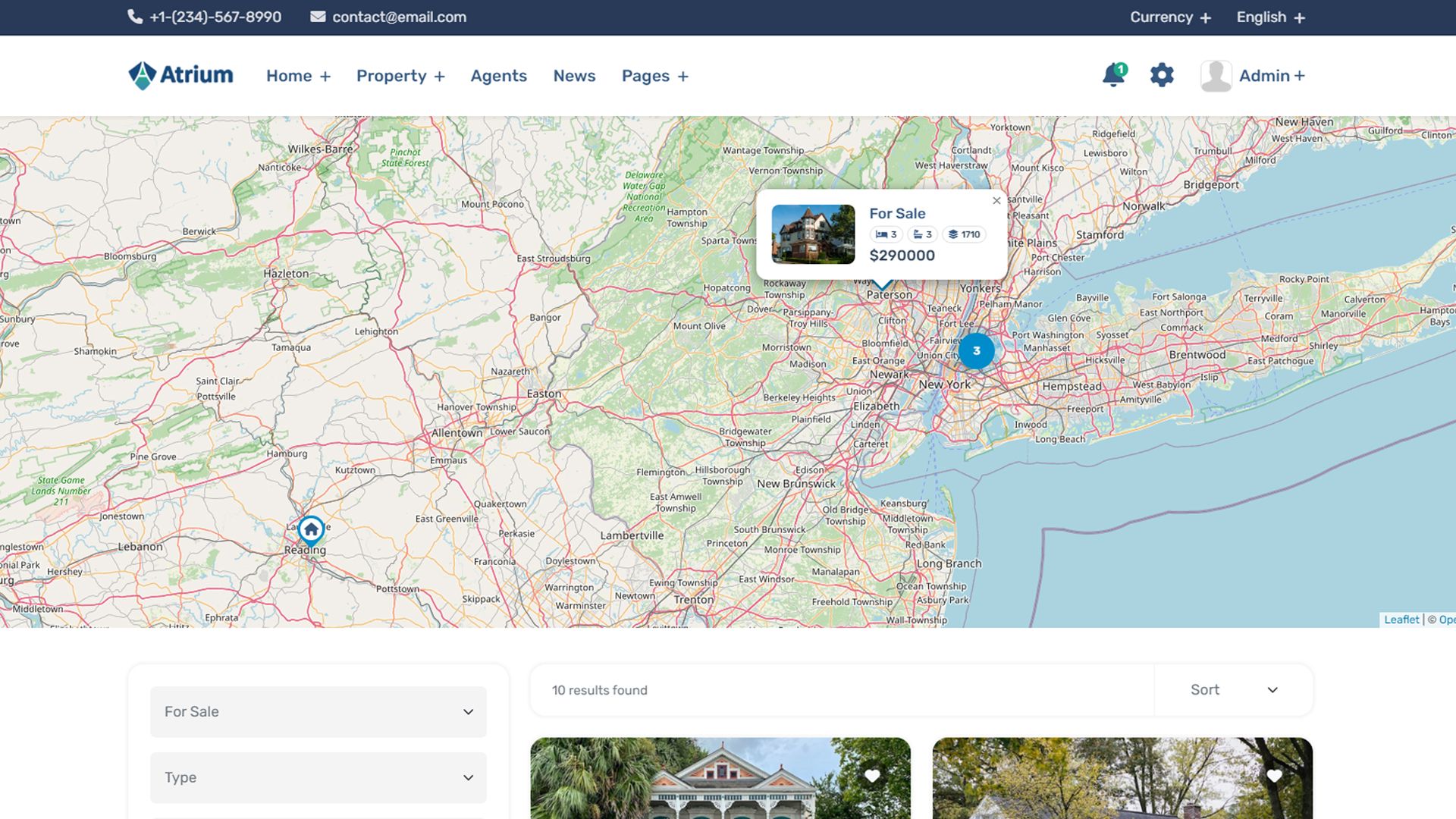Click the email envelope icon
Image resolution: width=1456 pixels, height=819 pixels.
point(318,17)
